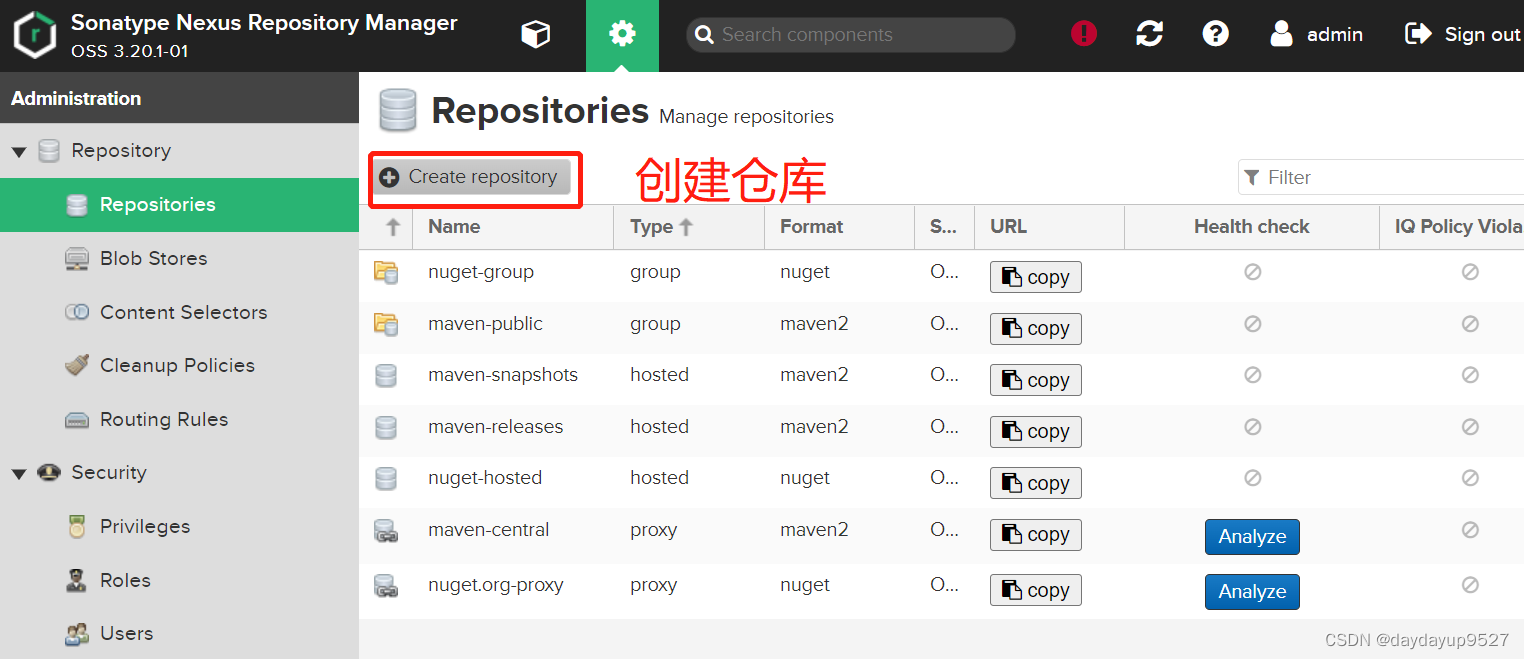This screenshot has width=1524, height=659.
Task: Click the Users icon
Action: point(77,634)
